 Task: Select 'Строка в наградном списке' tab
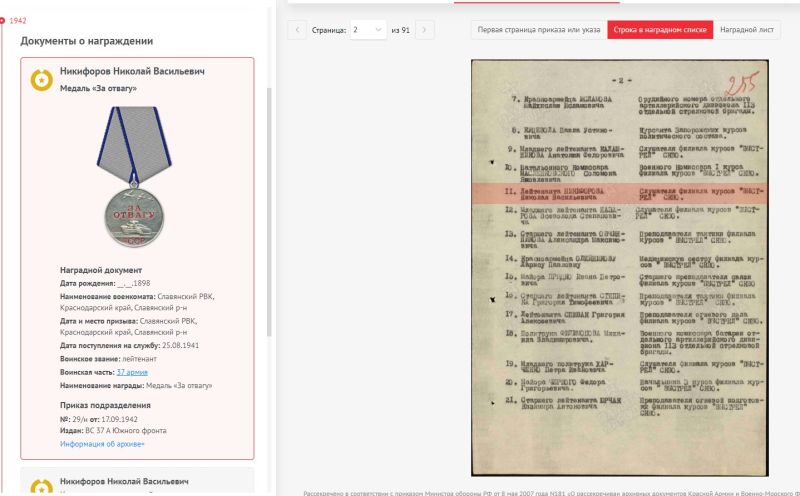click(x=660, y=30)
